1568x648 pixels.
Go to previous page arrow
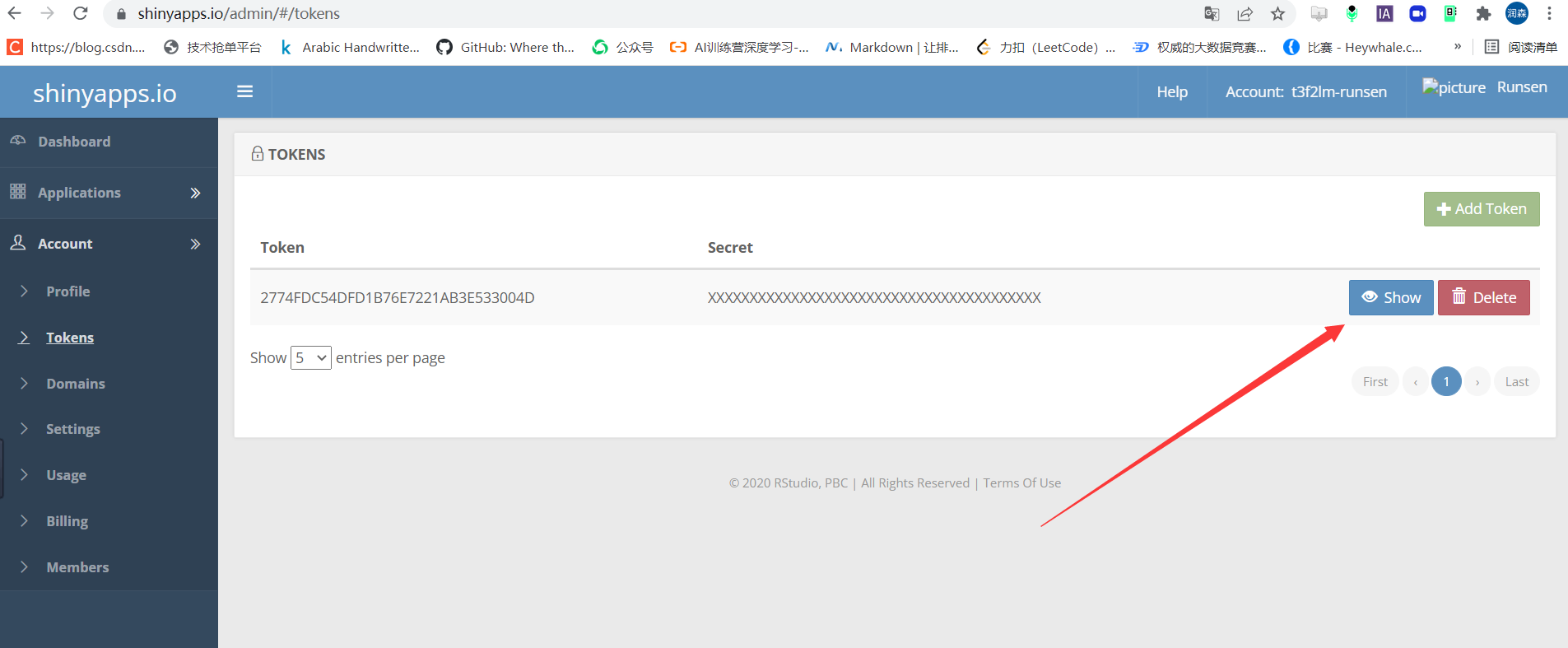(x=1416, y=382)
